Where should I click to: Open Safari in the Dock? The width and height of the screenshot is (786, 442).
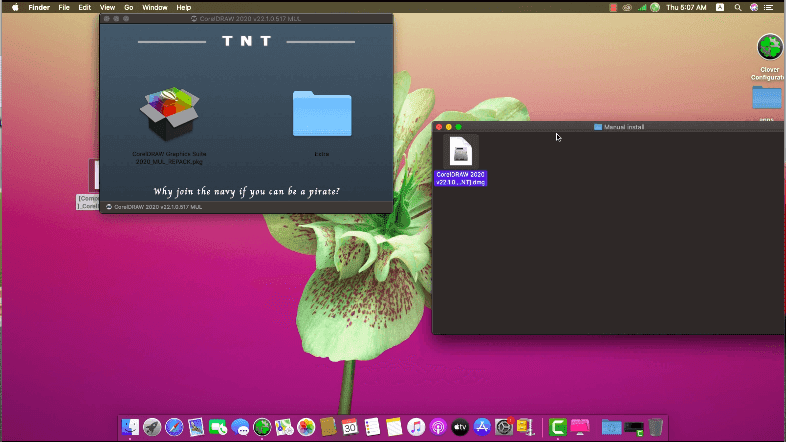[x=174, y=427]
